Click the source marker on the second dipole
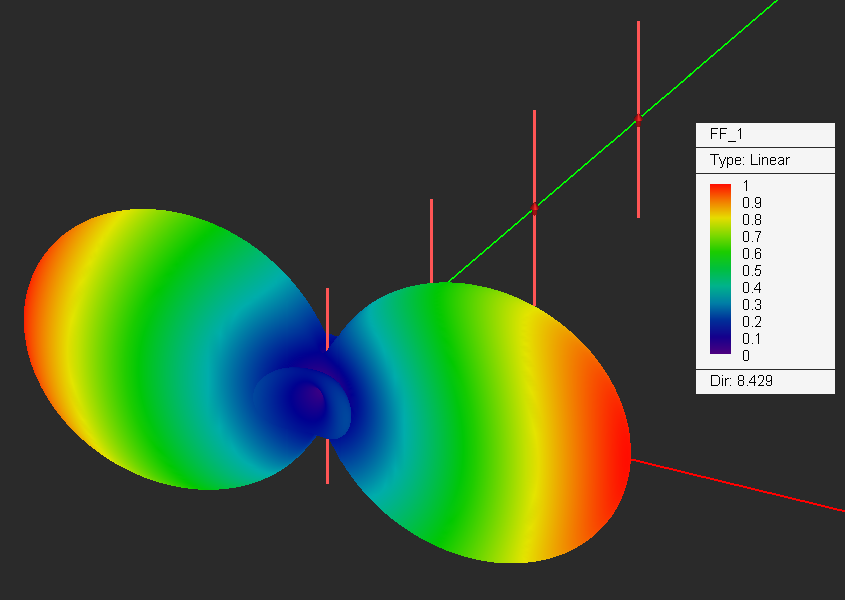 pyautogui.click(x=535, y=208)
